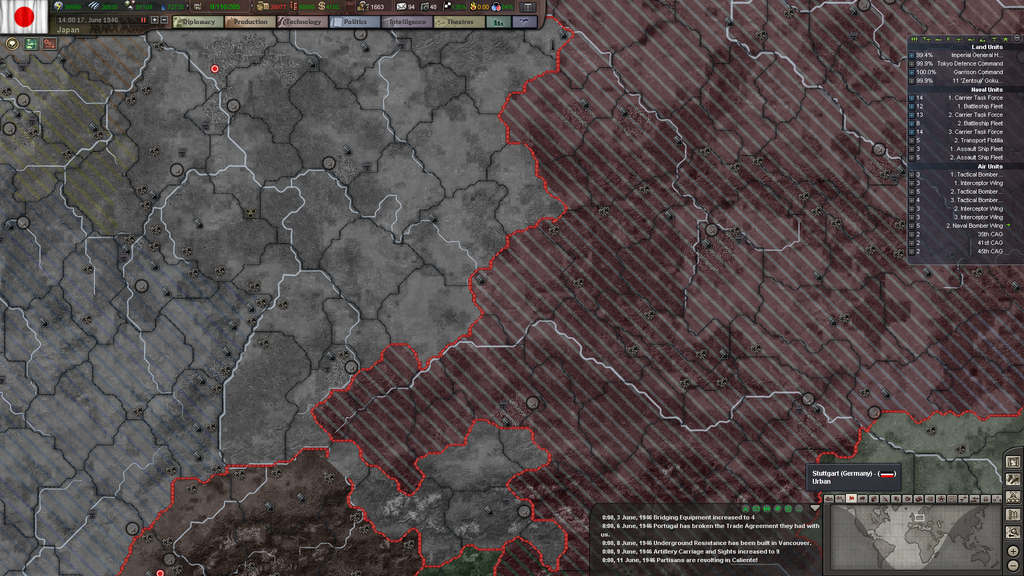Toggle three-bars message log filter
Image resolution: width=1024 pixels, height=576 pixels.
pyautogui.click(x=767, y=509)
